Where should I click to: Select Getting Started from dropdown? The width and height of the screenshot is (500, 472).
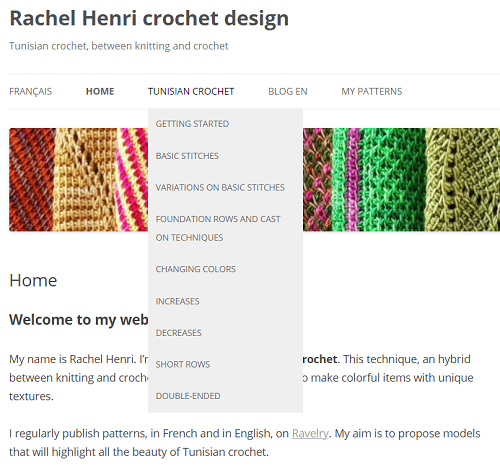point(225,124)
